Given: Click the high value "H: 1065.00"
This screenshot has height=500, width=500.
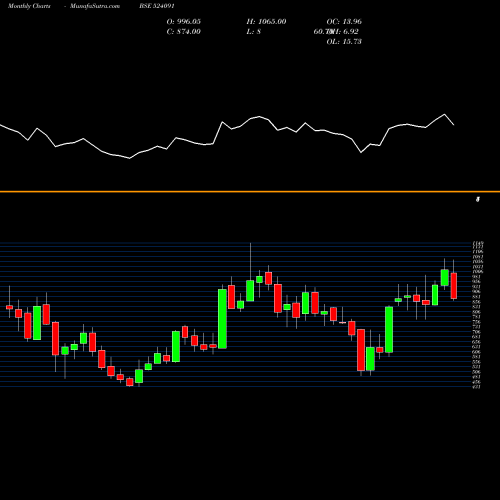Looking at the screenshot, I should [x=266, y=22].
